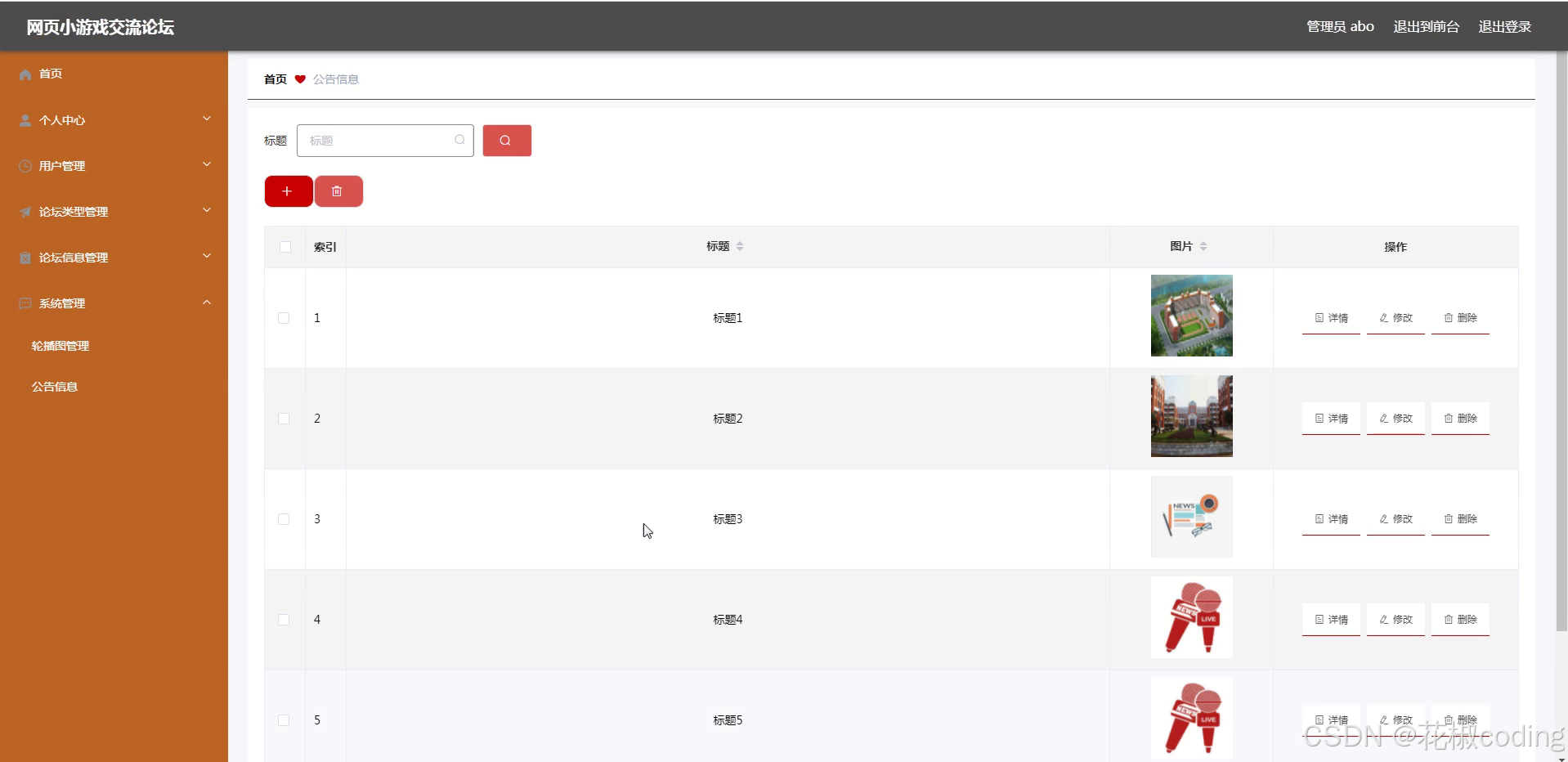Click the home icon beside 首页 in sidebar
Image resolution: width=1568 pixels, height=762 pixels.
pos(25,74)
